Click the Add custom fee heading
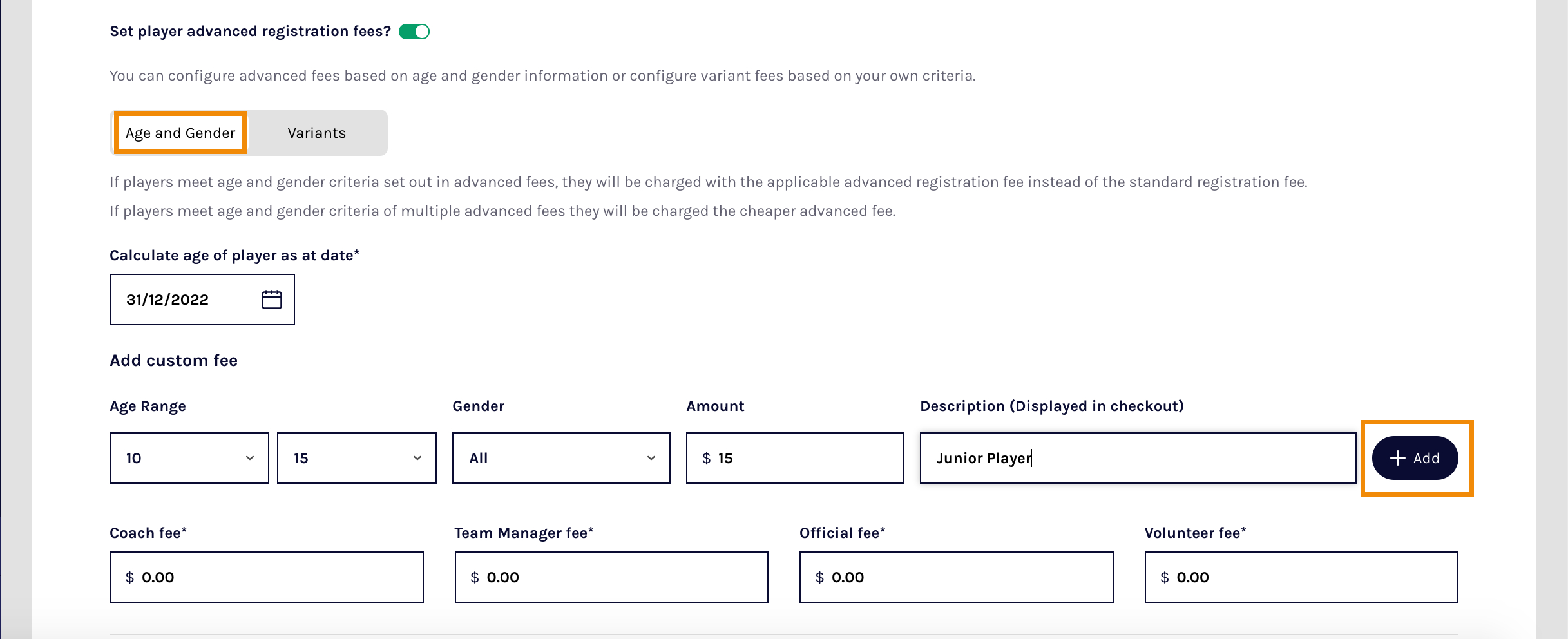1568x639 pixels. click(173, 359)
